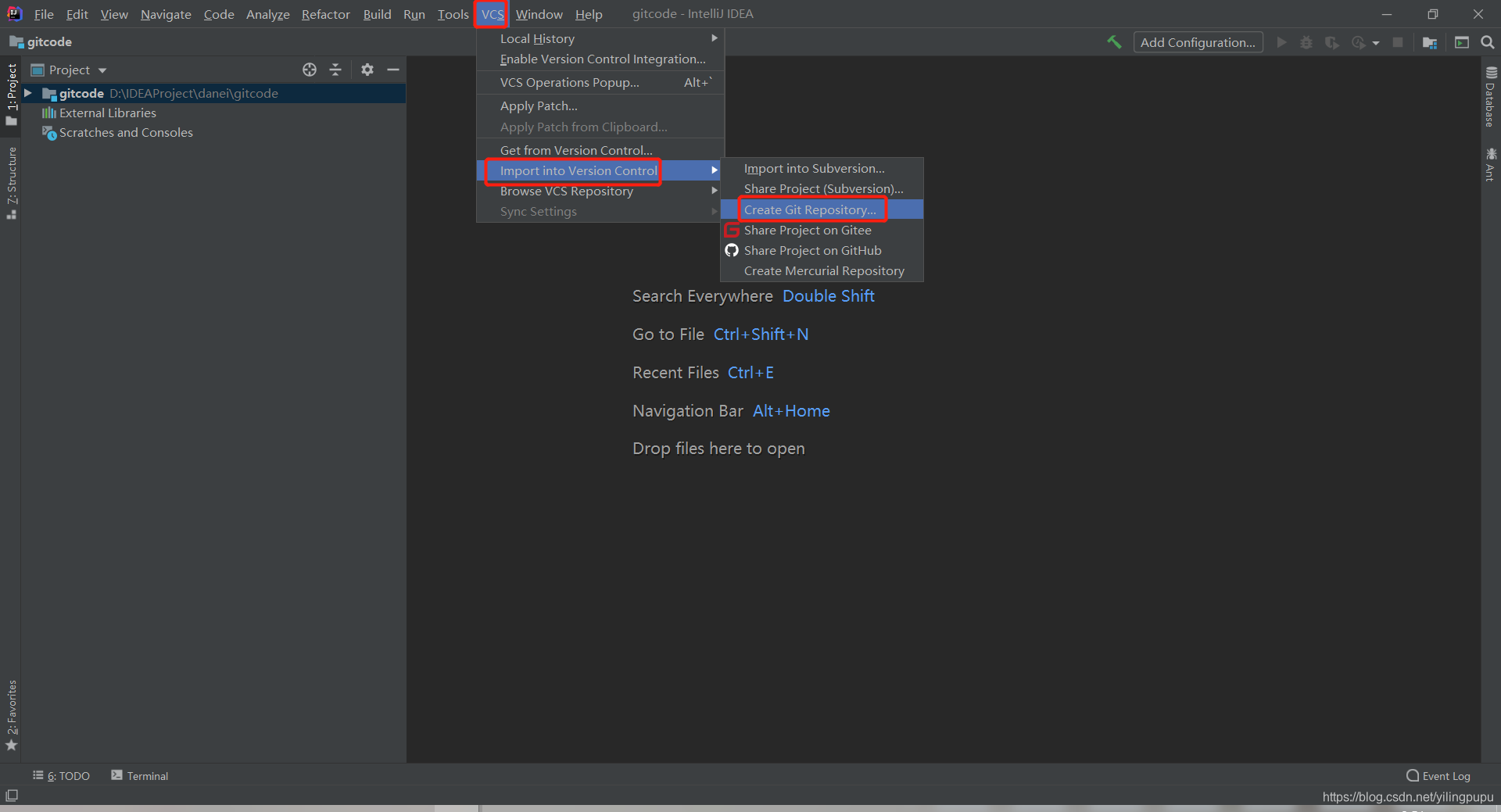
Task: Click the Run with Coverage icon
Action: pos(1332,42)
